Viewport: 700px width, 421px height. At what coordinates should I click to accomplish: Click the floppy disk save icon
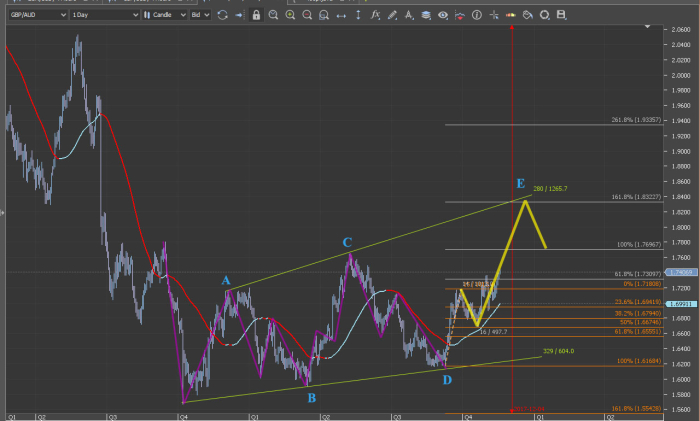click(561, 15)
